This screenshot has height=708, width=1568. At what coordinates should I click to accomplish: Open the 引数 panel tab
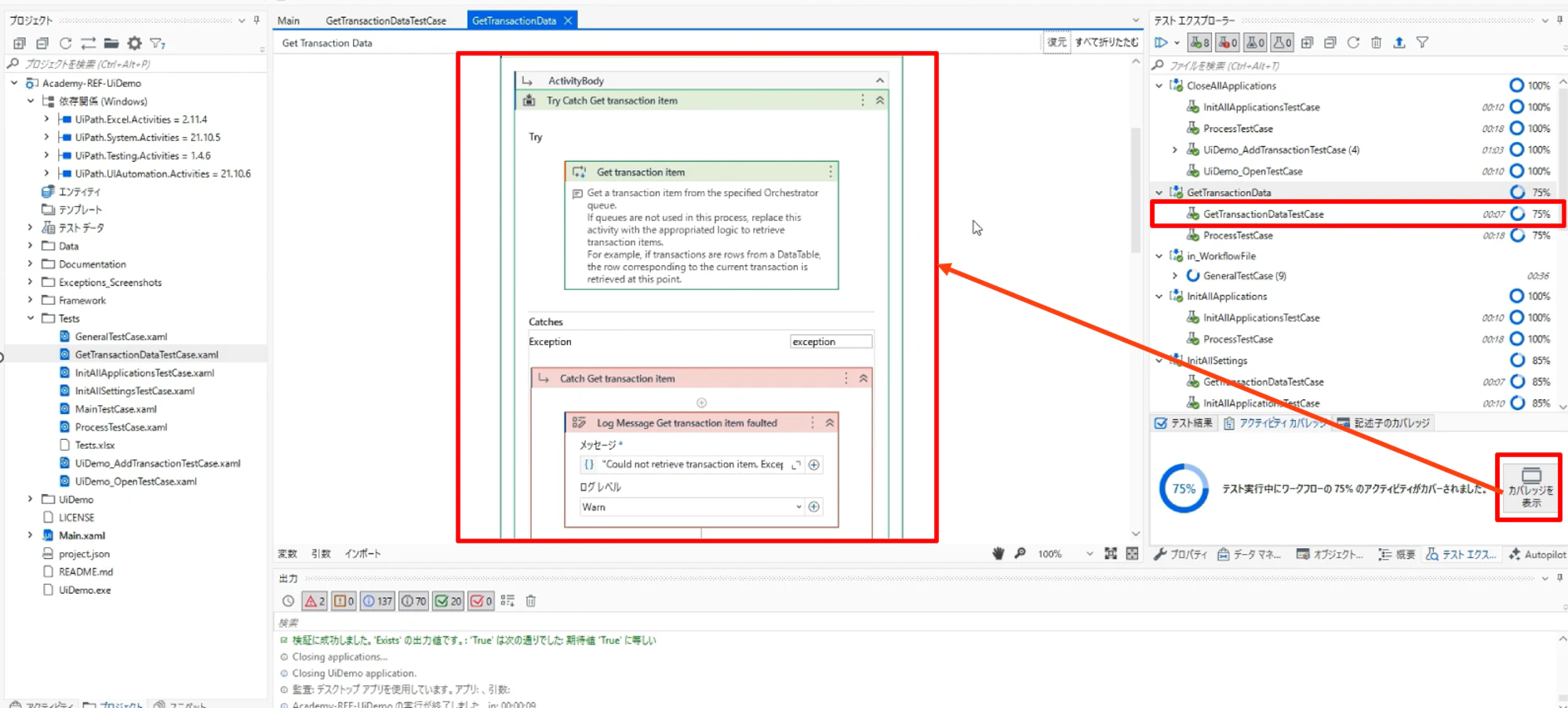pyautogui.click(x=321, y=554)
